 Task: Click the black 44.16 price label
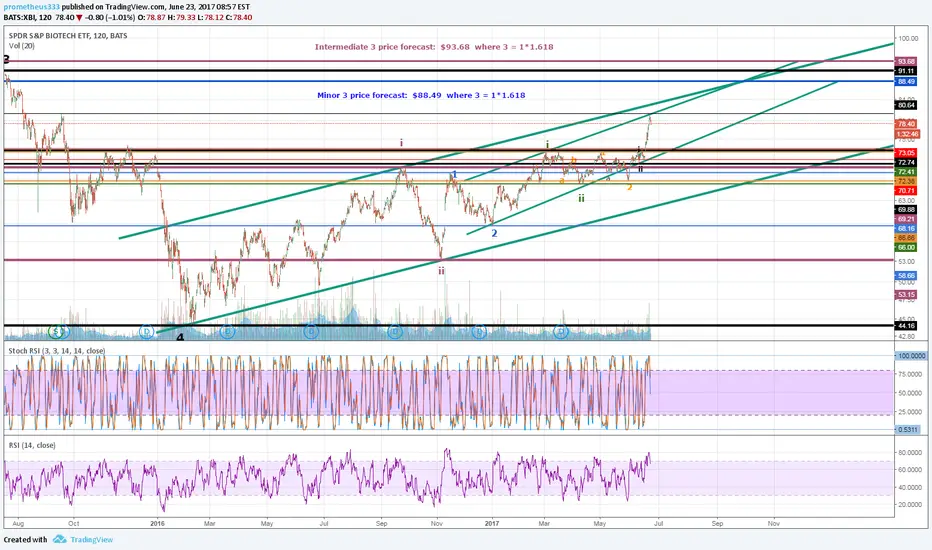point(906,326)
